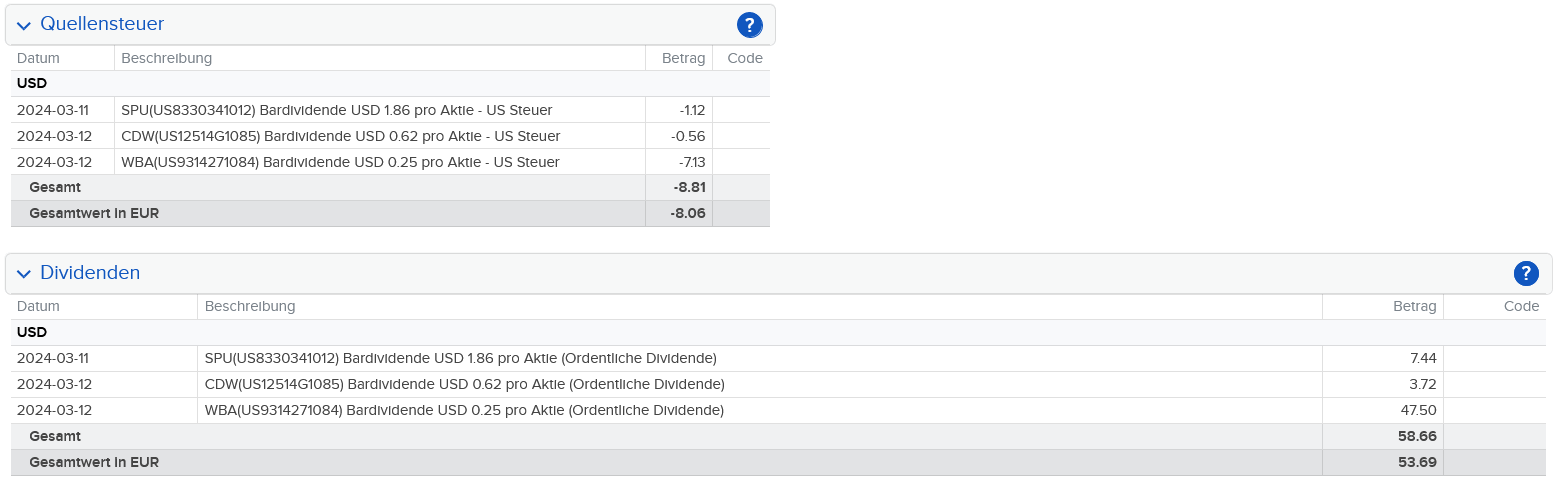Open help icon for Quellensteuer section
This screenshot has width=1555, height=482.
pyautogui.click(x=749, y=25)
